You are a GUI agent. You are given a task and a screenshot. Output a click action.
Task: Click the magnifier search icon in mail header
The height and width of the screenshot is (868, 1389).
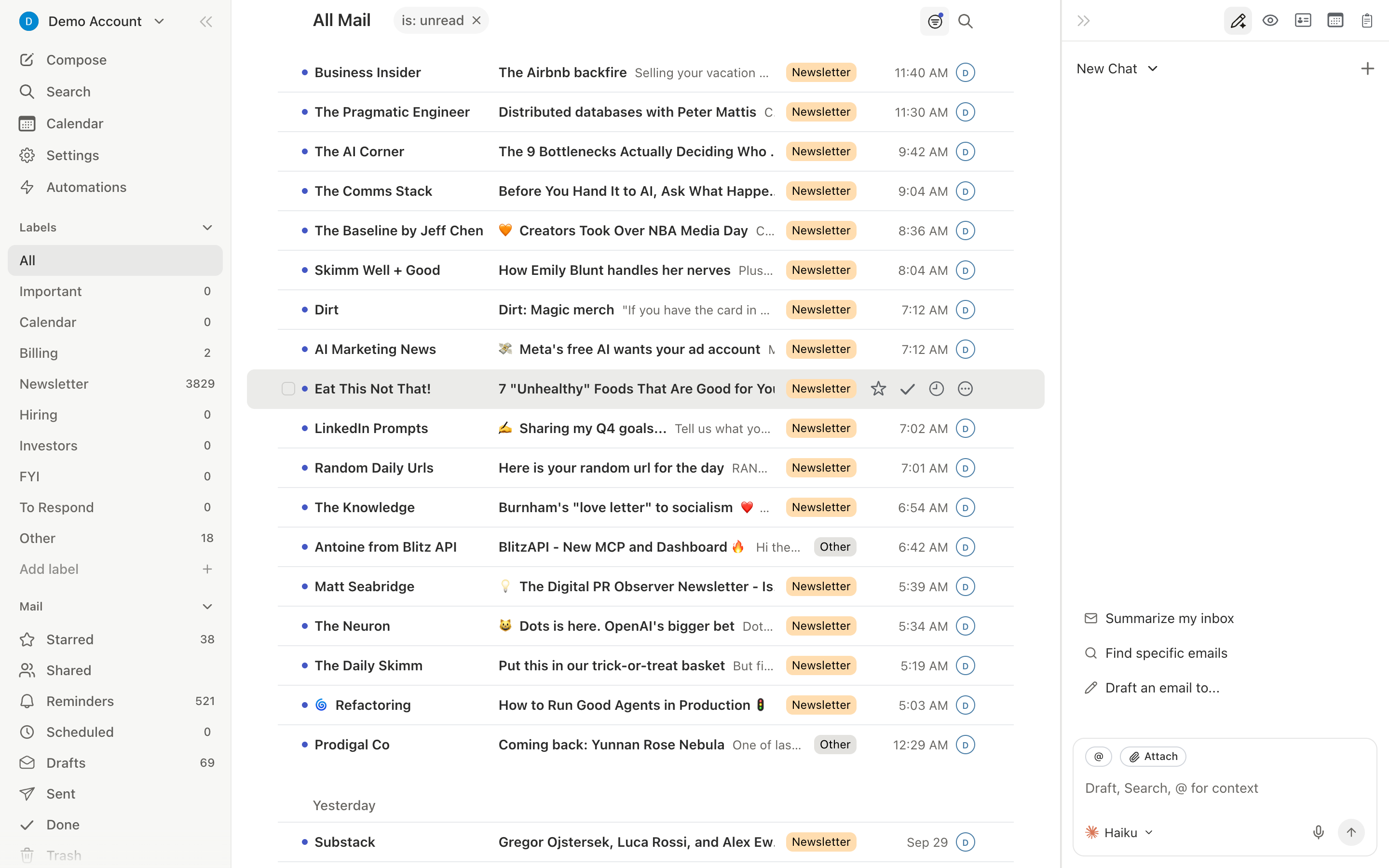click(965, 21)
